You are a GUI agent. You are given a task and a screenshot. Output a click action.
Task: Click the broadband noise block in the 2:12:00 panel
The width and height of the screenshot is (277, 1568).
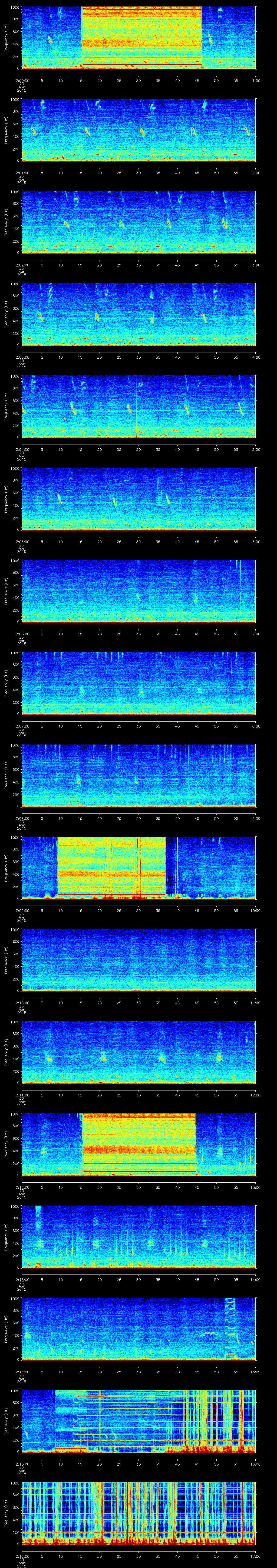(x=139, y=1144)
